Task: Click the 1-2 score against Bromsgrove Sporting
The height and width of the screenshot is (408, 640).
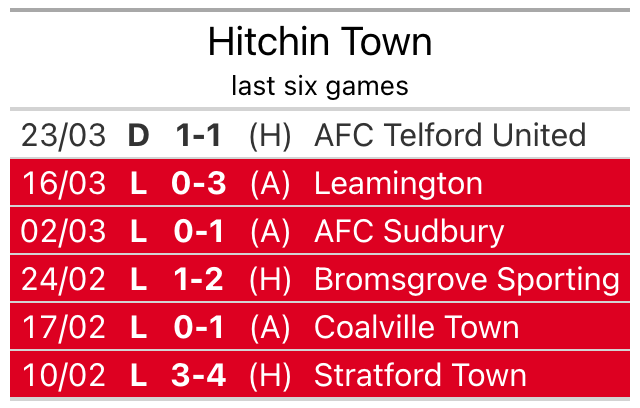Action: (199, 279)
